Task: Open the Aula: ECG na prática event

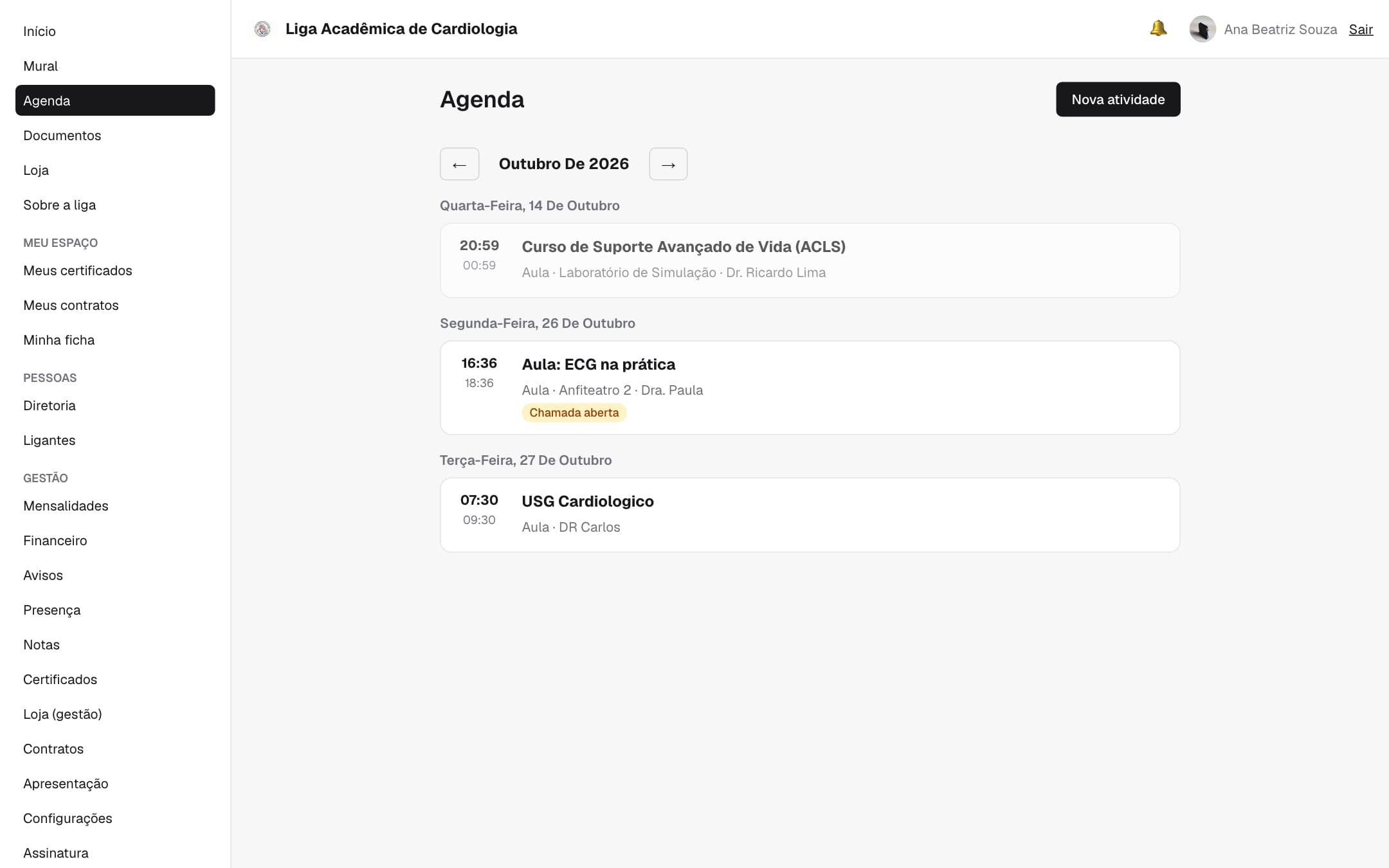Action: point(810,388)
